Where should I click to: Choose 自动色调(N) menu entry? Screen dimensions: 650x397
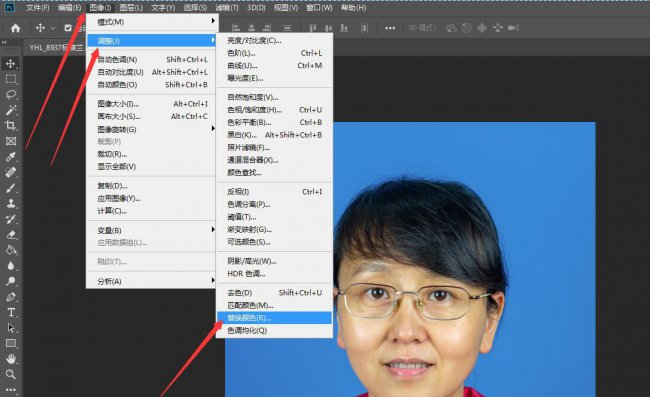tap(152, 60)
